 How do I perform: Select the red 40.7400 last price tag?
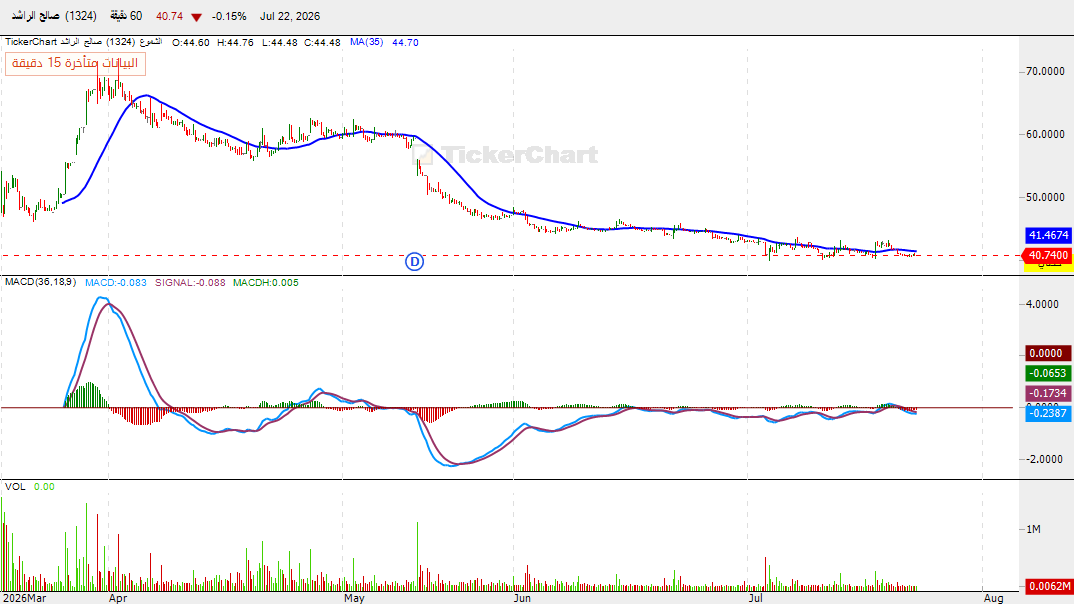tap(1047, 255)
